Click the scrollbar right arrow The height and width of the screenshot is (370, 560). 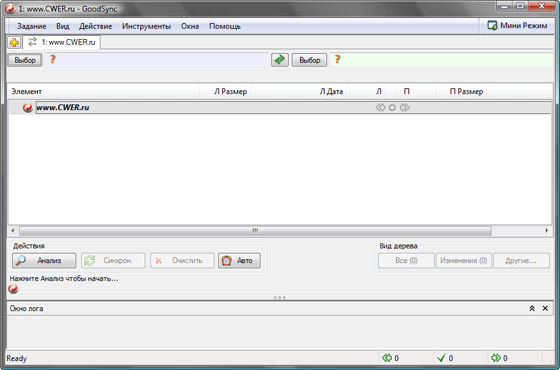pyautogui.click(x=546, y=231)
